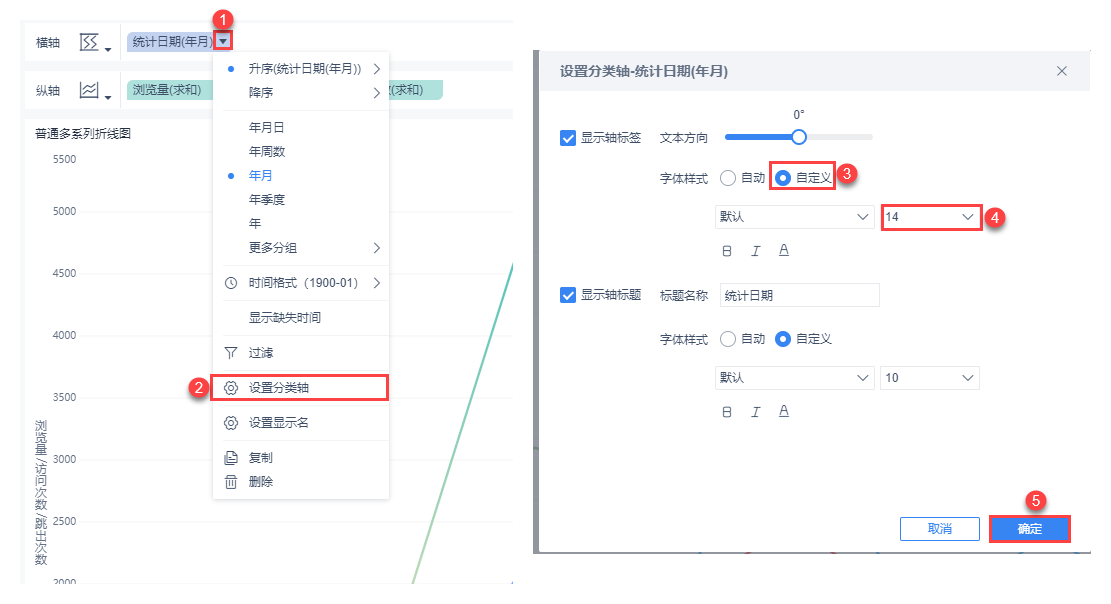Click the copy icon beside 复制
Image resolution: width=1111 pixels, height=604 pixels.
(x=231, y=458)
